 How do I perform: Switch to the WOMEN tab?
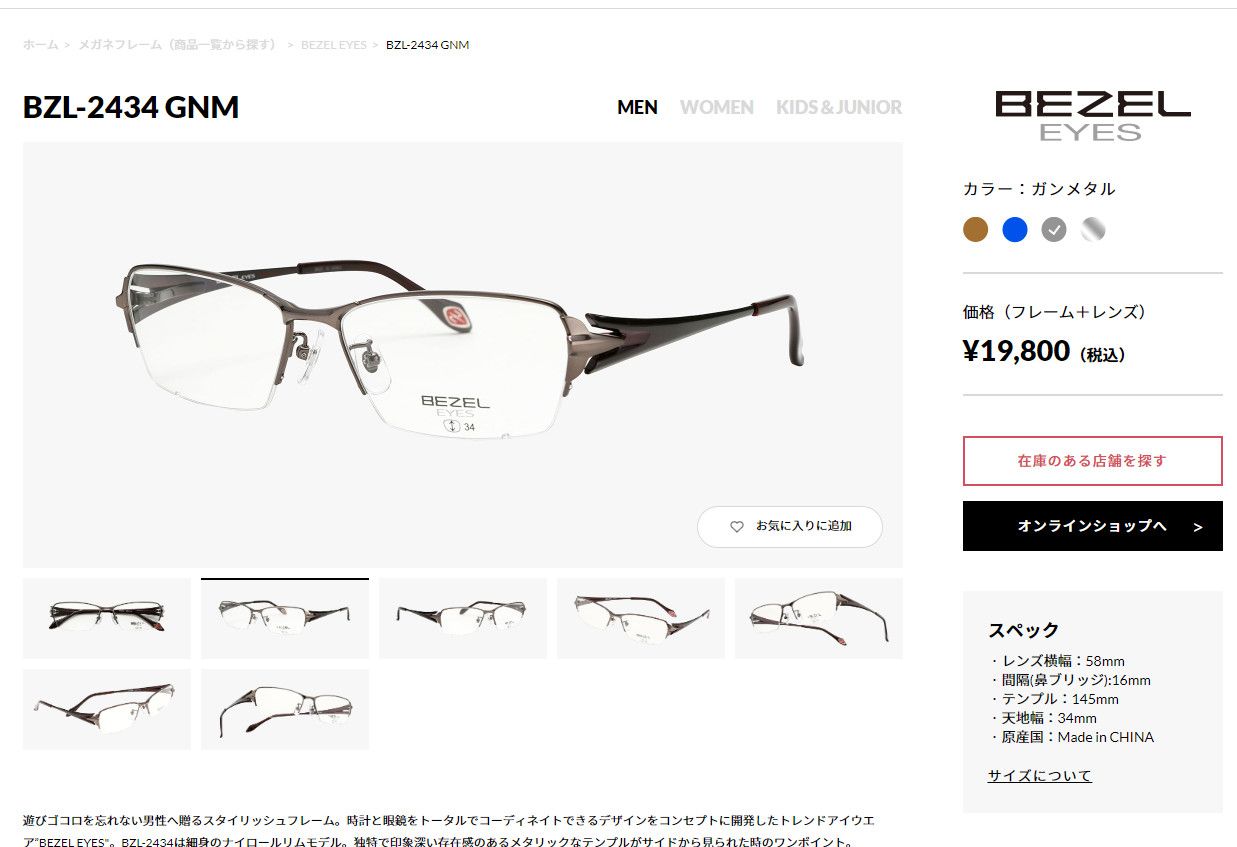[717, 107]
